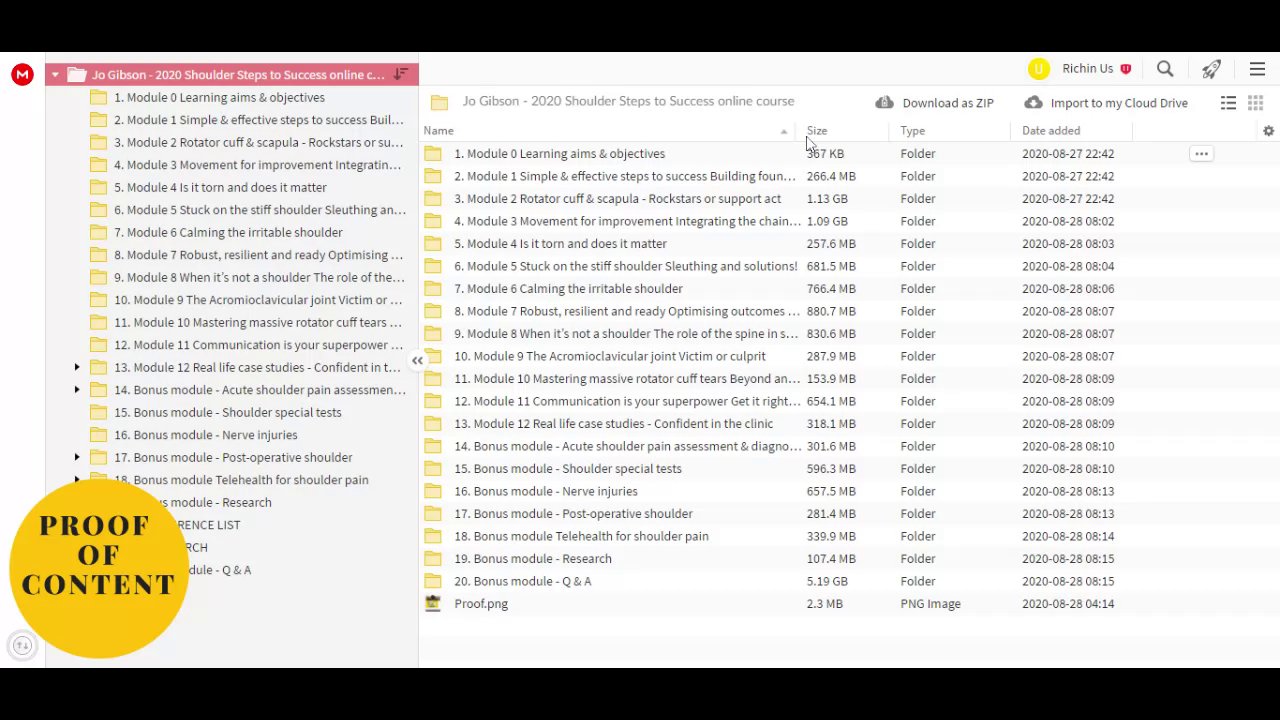Select row 19. Bonus module - Research
This screenshot has width=1280, height=720.
[x=848, y=559]
